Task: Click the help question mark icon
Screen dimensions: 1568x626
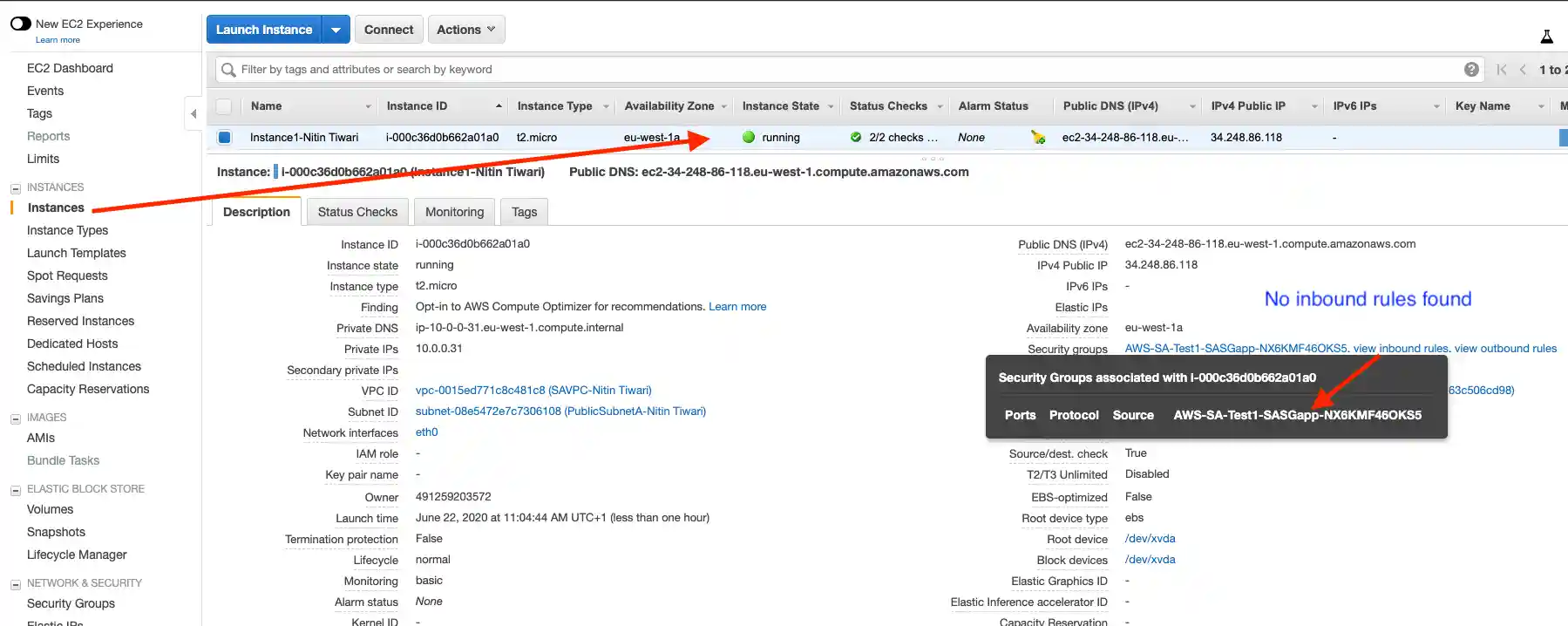Action: point(1471,70)
